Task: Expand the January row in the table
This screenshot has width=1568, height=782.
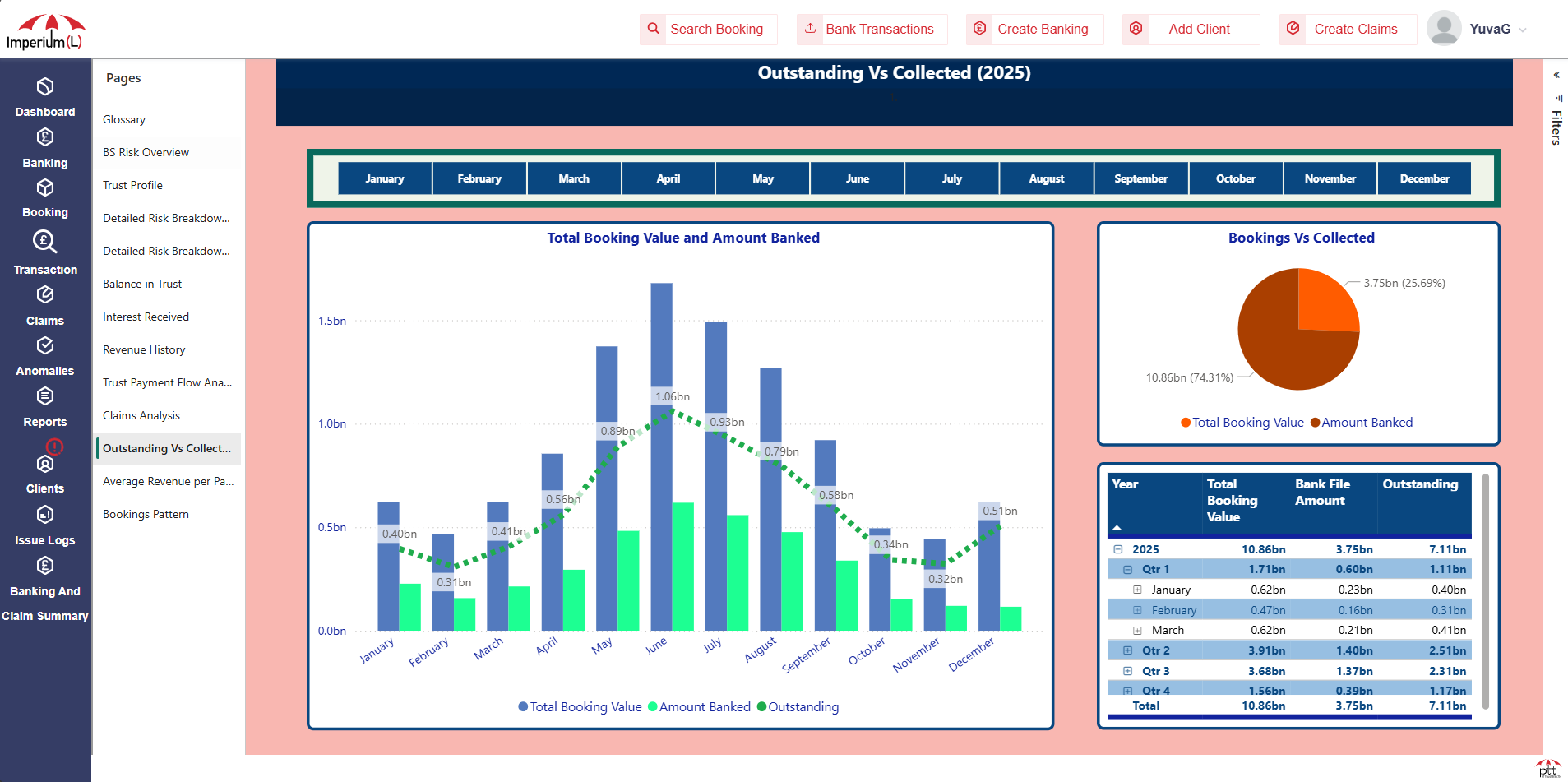Action: point(1138,590)
